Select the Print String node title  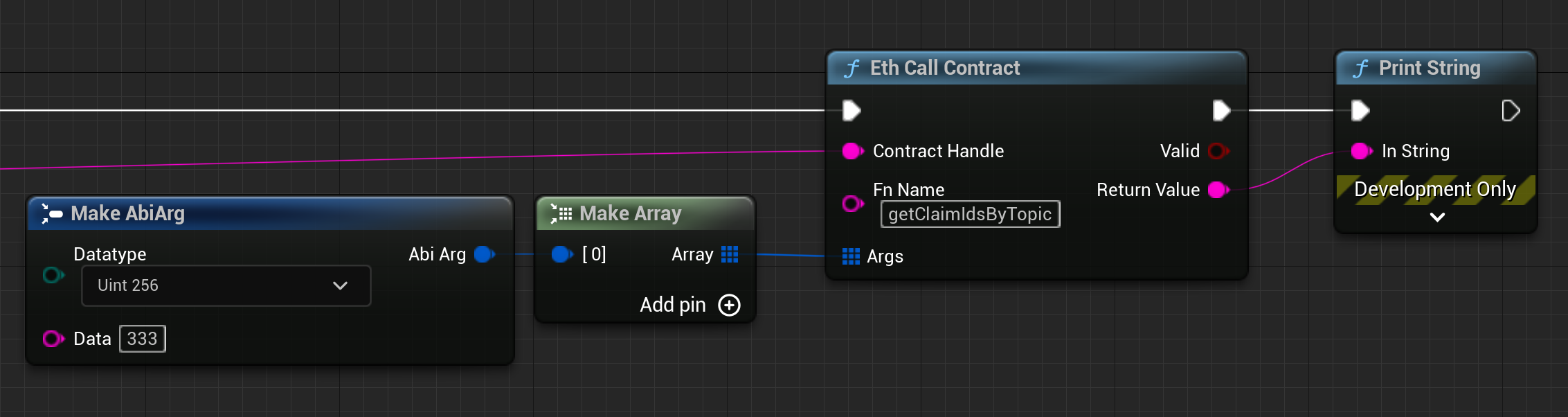click(x=1430, y=68)
